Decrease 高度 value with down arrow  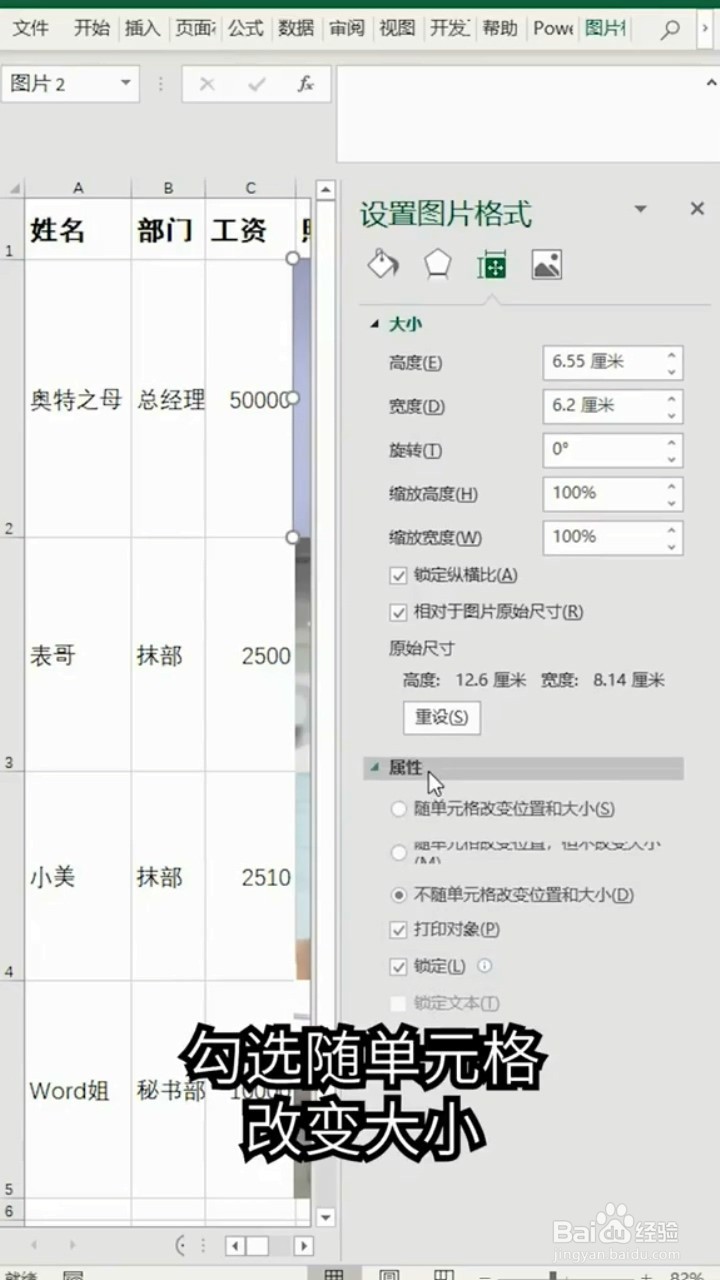[672, 371]
